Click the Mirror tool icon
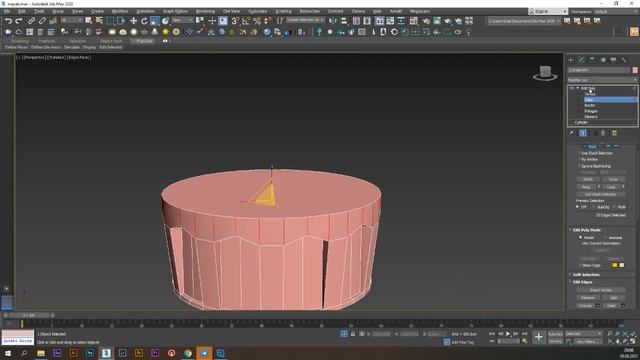640x360 pixels. click(333, 20)
